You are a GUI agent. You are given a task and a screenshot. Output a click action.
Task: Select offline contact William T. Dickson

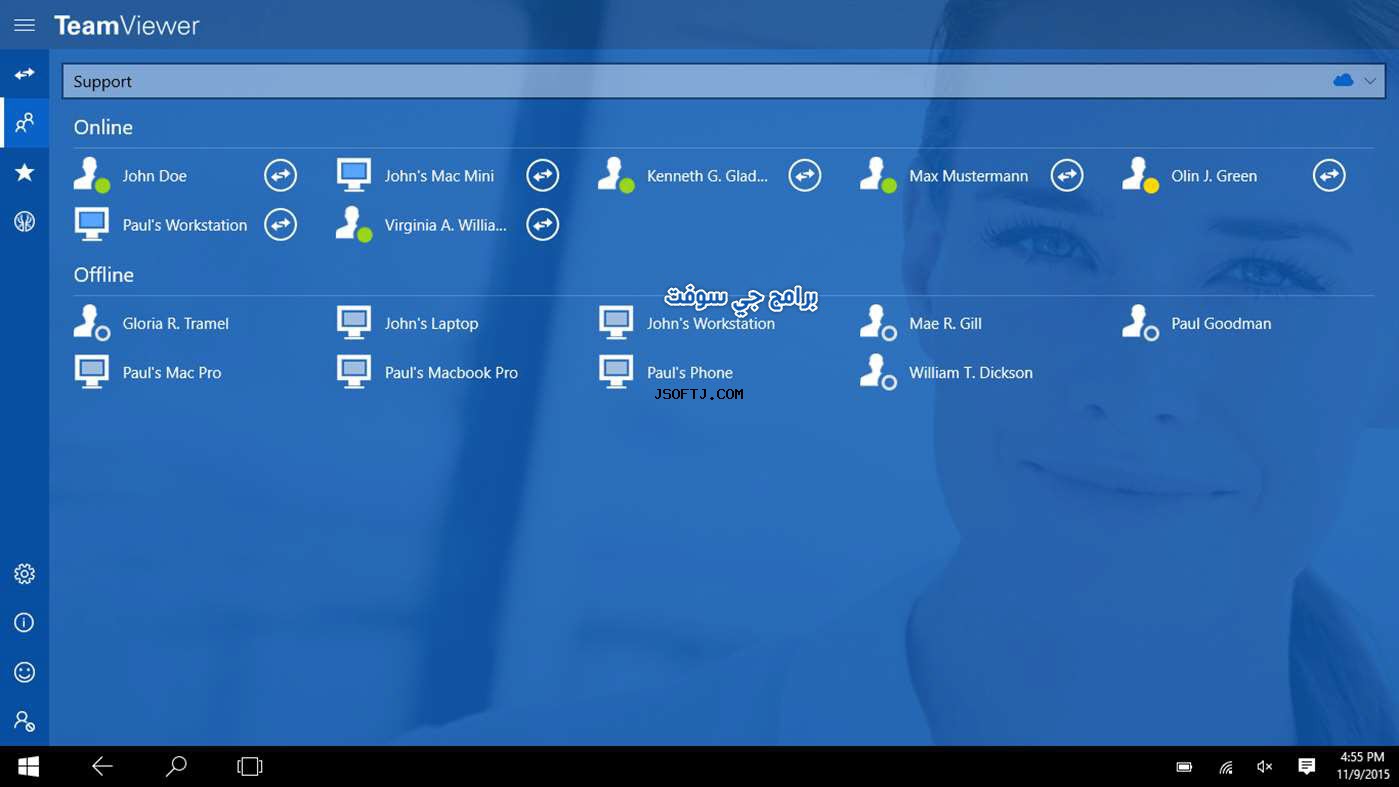pyautogui.click(x=970, y=373)
